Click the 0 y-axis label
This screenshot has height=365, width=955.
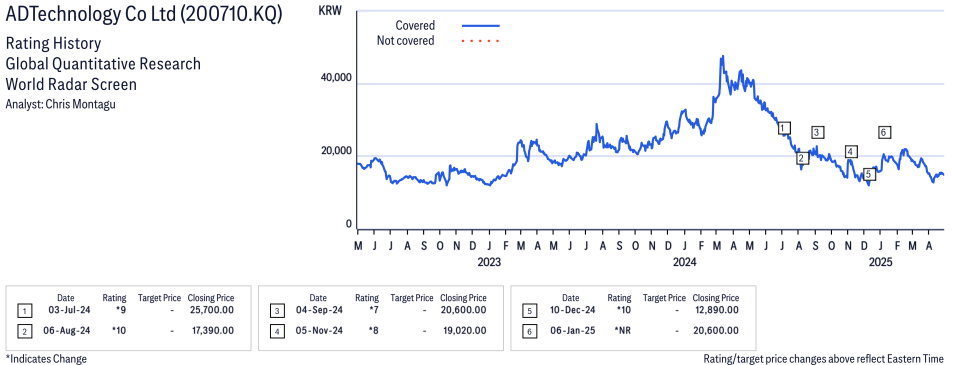[x=349, y=224]
